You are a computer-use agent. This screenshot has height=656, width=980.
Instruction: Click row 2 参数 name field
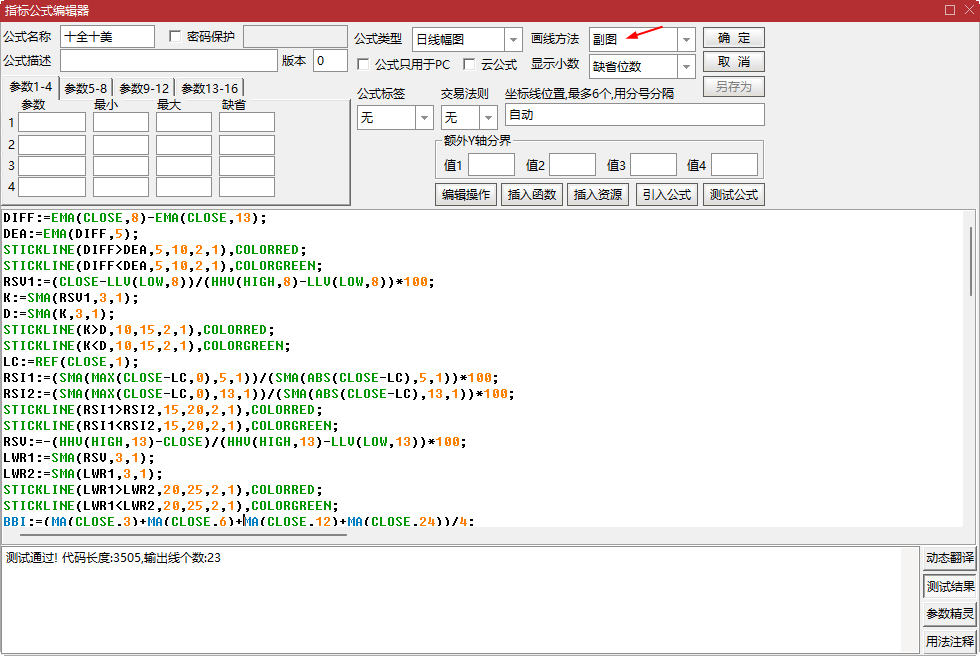(52, 145)
